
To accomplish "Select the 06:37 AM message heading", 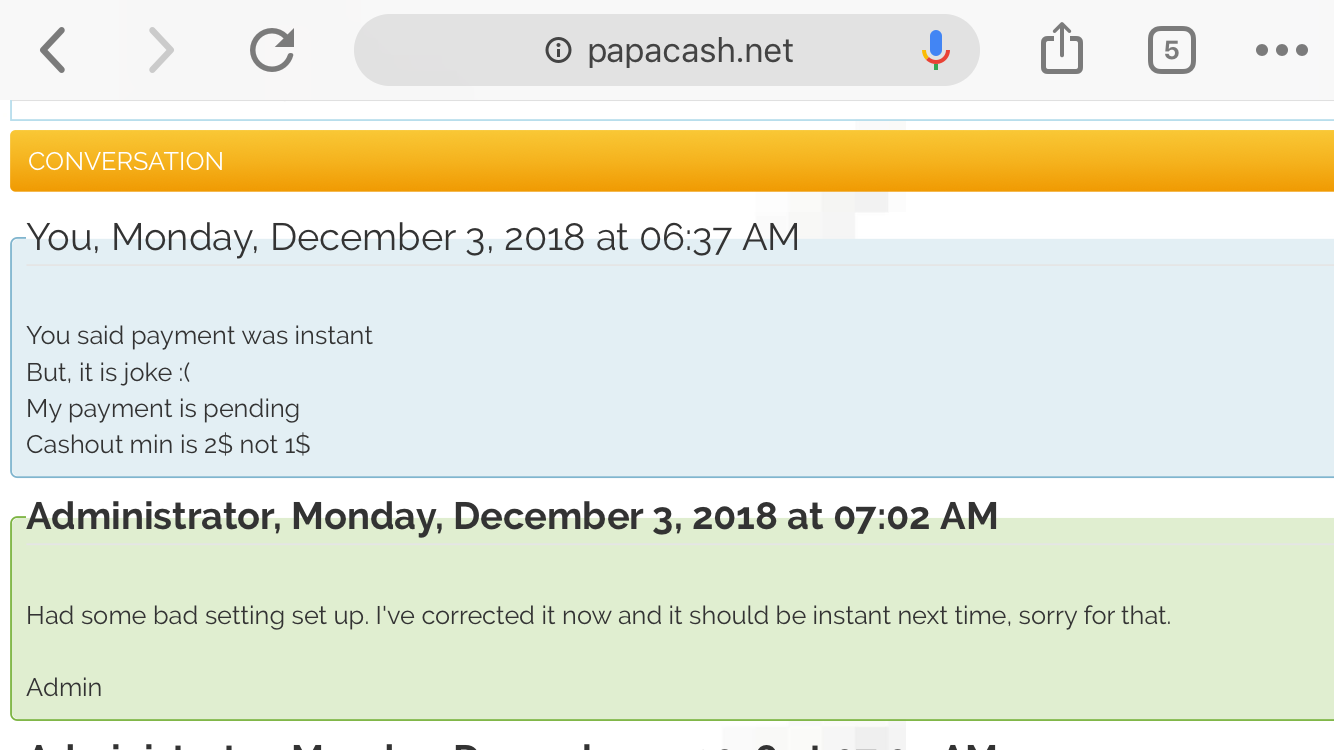I will (x=412, y=238).
